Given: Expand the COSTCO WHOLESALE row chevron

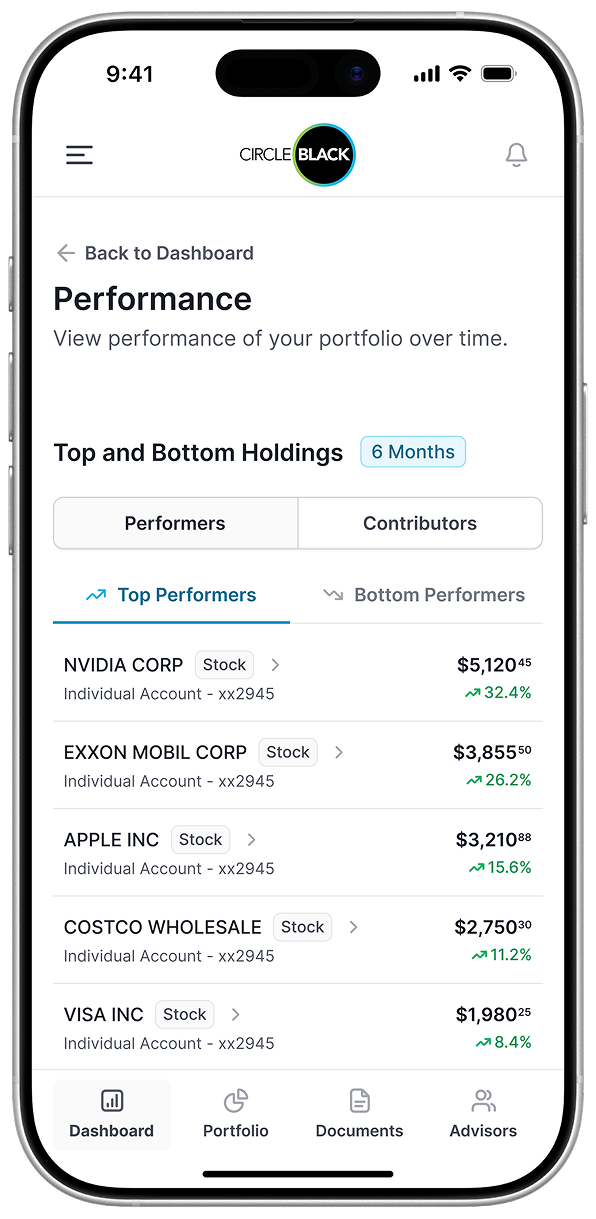Looking at the screenshot, I should pyautogui.click(x=353, y=927).
